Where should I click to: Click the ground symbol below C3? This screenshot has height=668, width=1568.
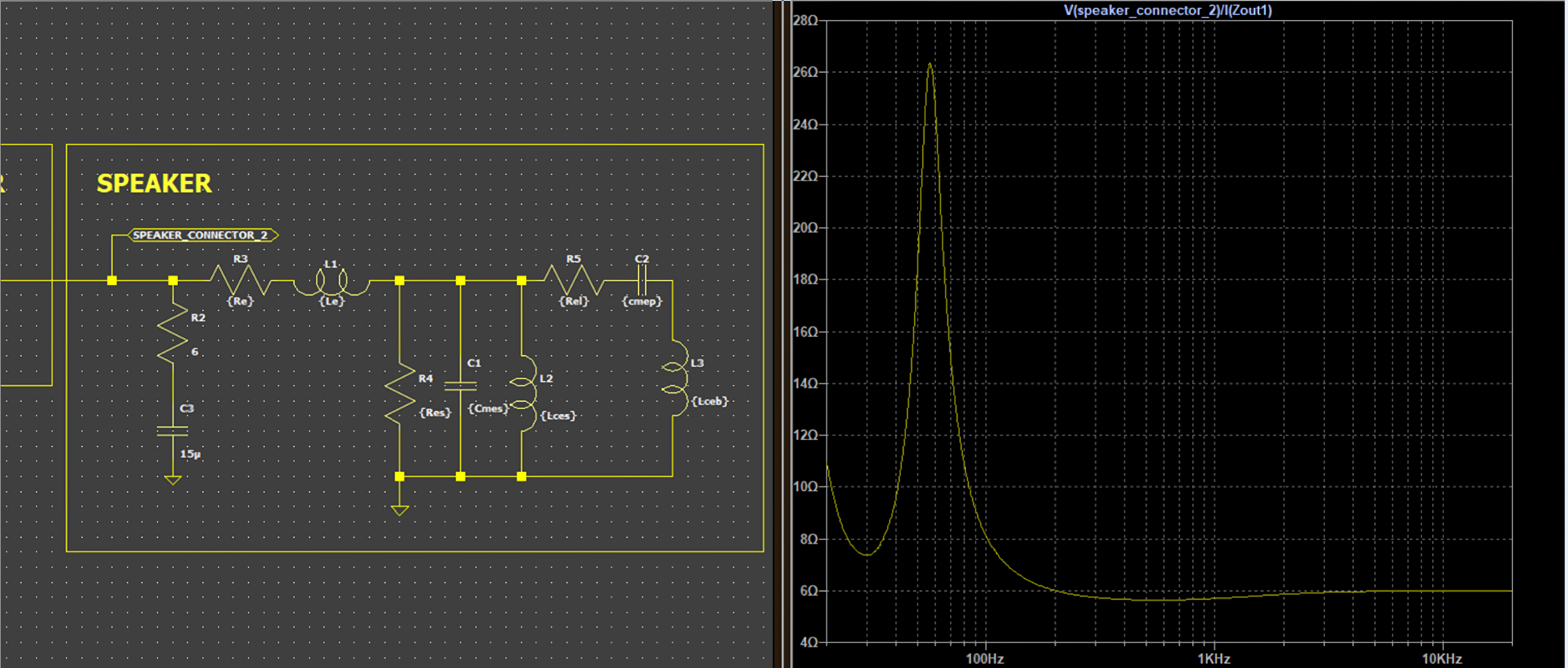tap(173, 480)
